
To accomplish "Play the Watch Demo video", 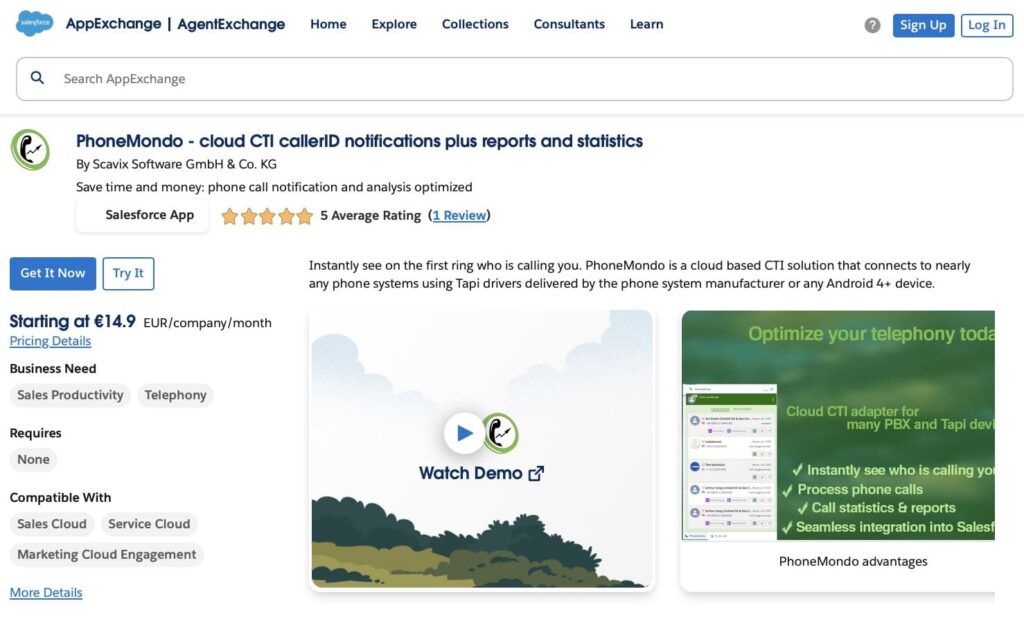I will [x=464, y=433].
